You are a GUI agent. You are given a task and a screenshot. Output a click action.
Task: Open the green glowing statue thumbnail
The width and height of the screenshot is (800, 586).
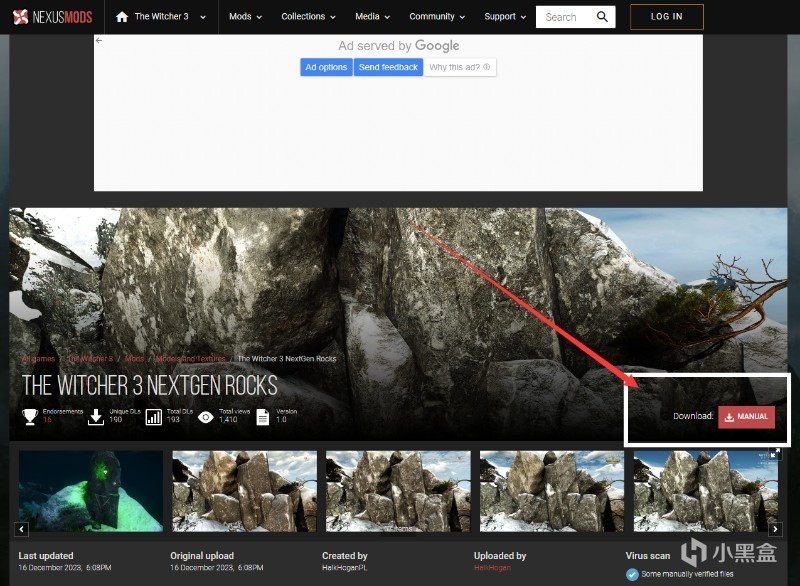click(91, 491)
